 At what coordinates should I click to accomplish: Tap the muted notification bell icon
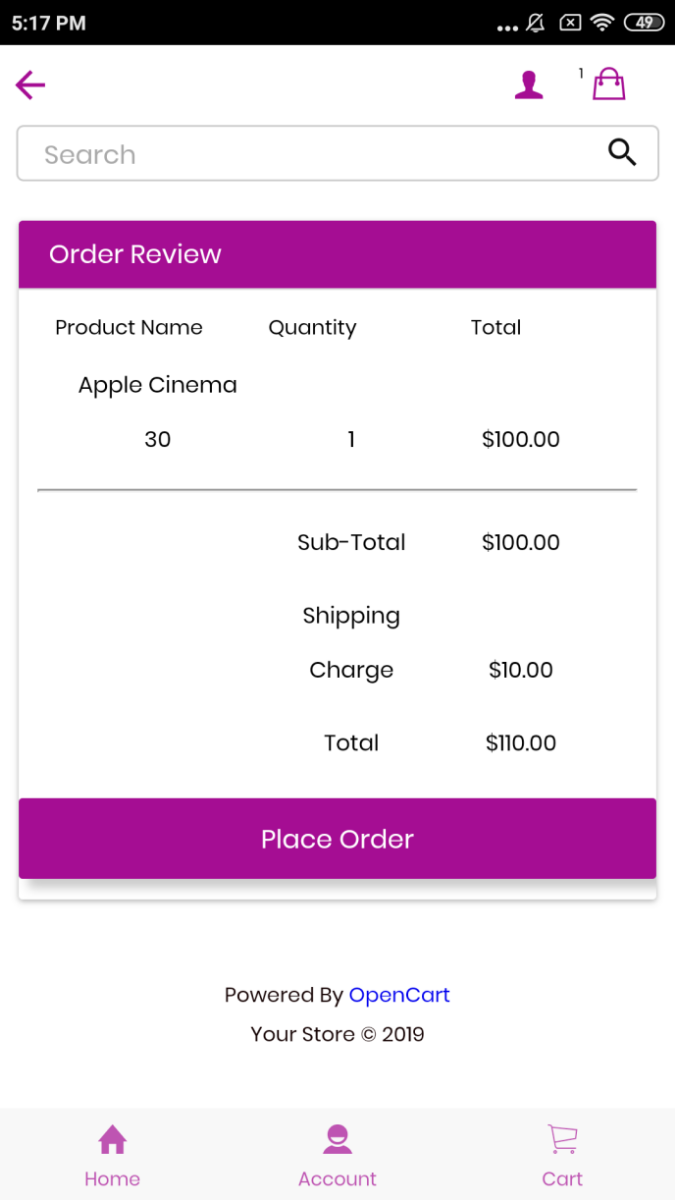(x=536, y=22)
